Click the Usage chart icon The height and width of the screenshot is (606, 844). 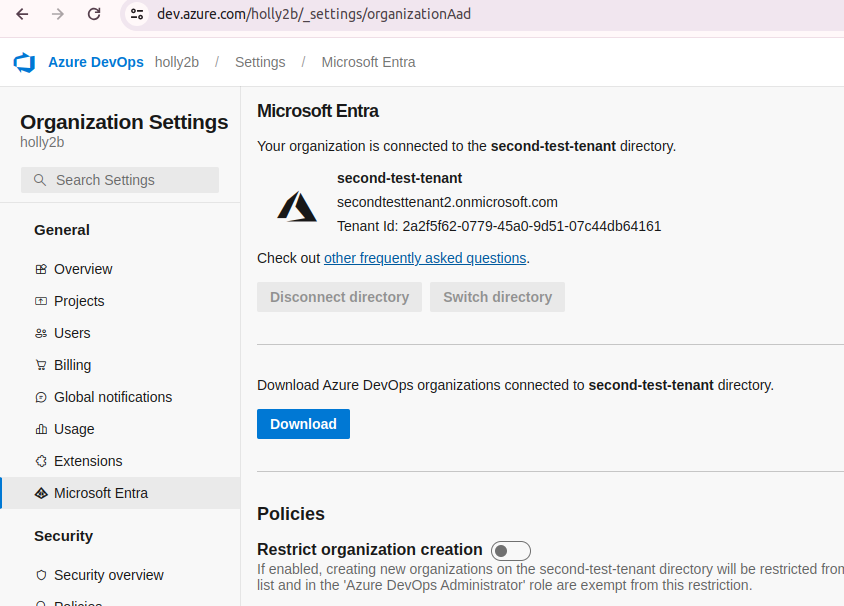[x=41, y=429]
